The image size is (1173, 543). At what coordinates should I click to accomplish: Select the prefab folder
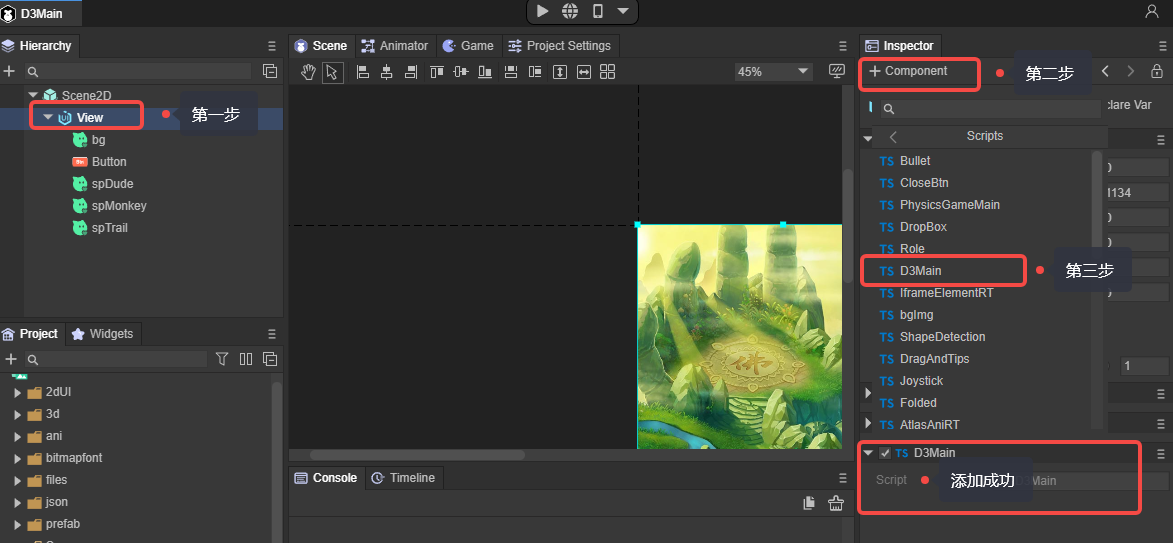63,524
